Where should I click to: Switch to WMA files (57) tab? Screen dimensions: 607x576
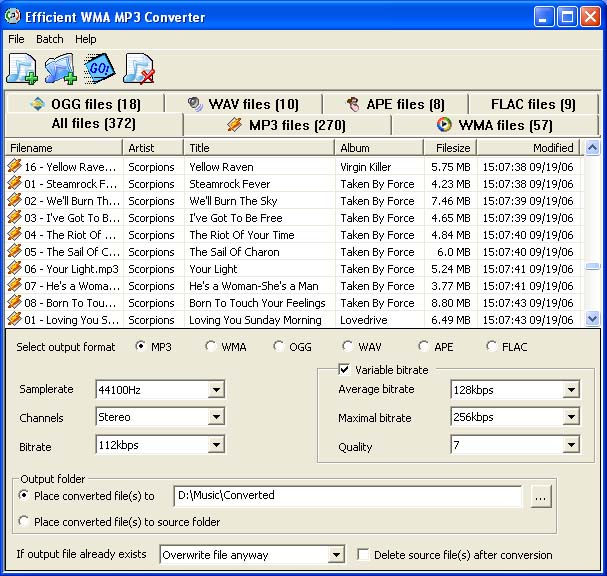[495, 125]
